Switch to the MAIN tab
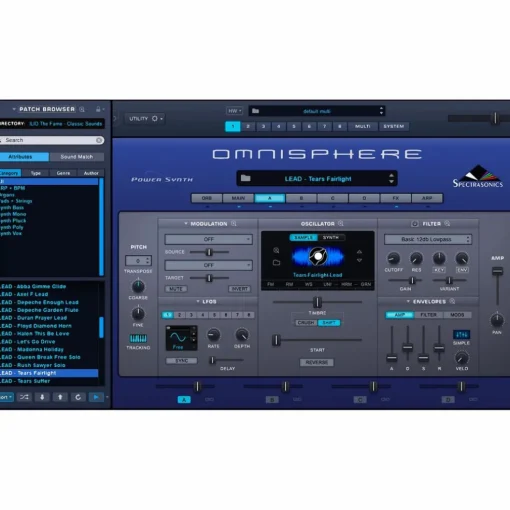Viewport: 510px width, 510px height. point(238,198)
